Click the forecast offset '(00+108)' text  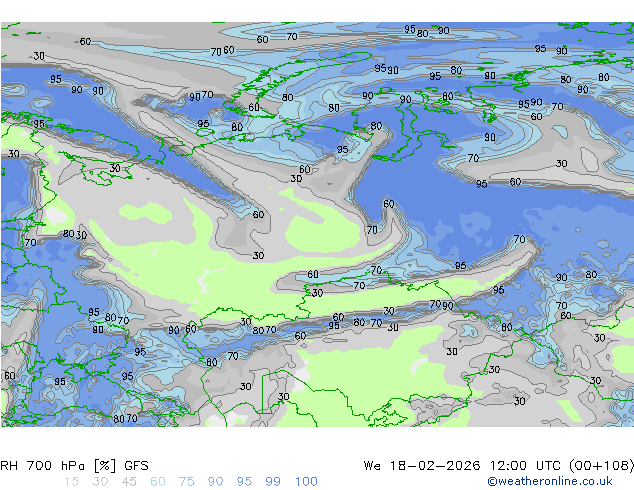601,466
